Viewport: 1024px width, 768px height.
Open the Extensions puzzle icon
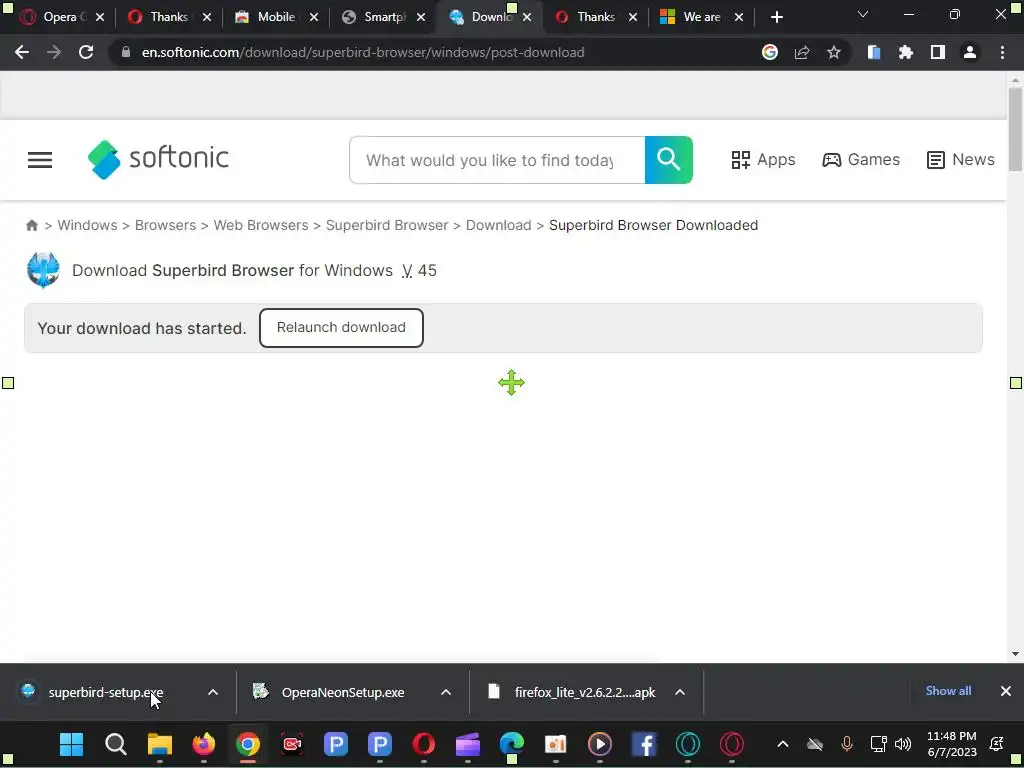[906, 52]
